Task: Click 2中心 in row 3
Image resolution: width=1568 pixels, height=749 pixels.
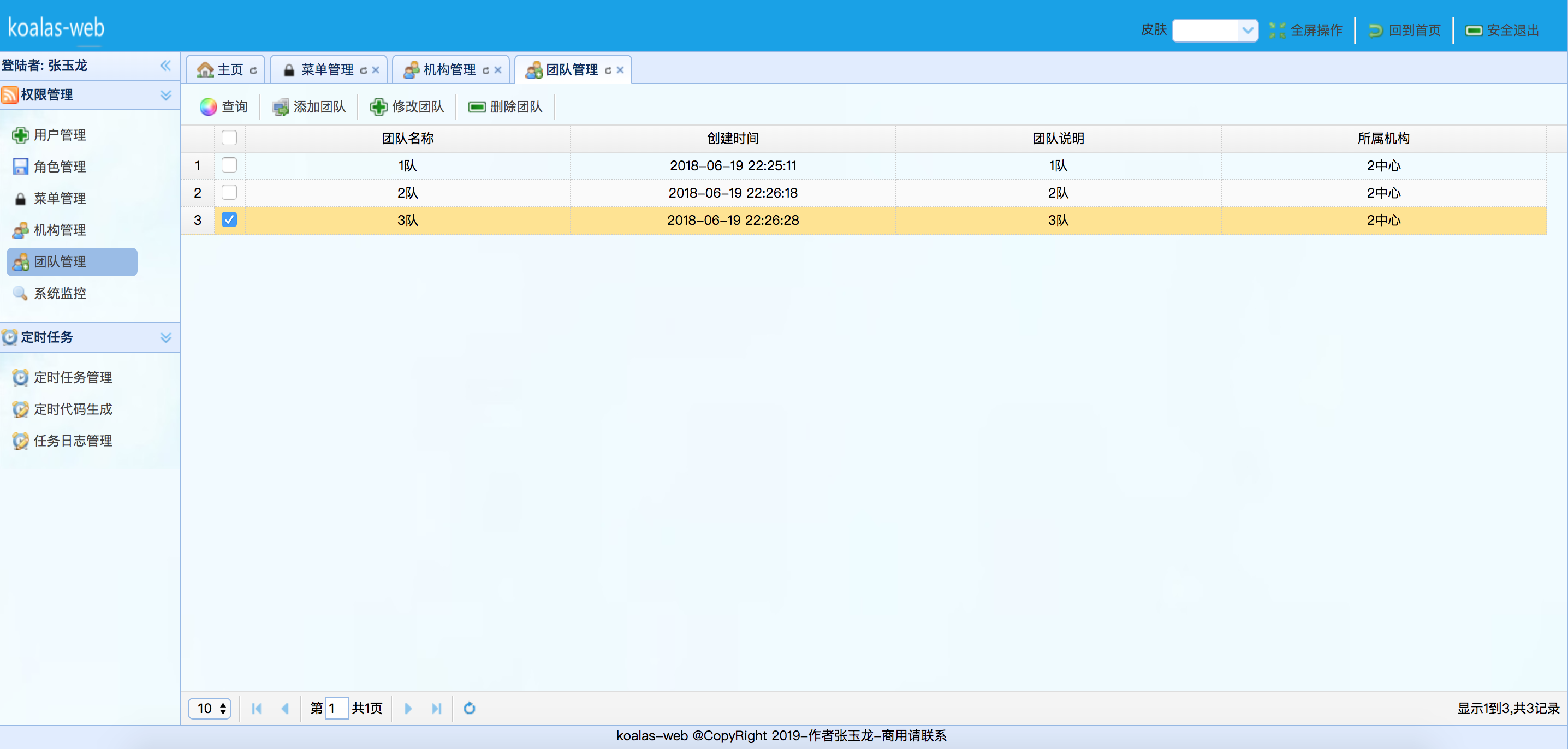Action: [x=1383, y=220]
